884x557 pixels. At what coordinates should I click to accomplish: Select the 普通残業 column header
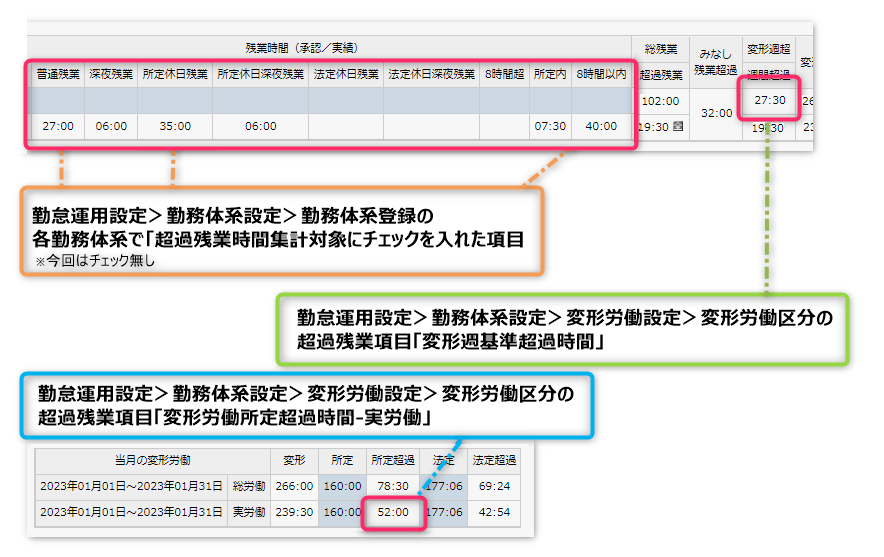click(59, 74)
